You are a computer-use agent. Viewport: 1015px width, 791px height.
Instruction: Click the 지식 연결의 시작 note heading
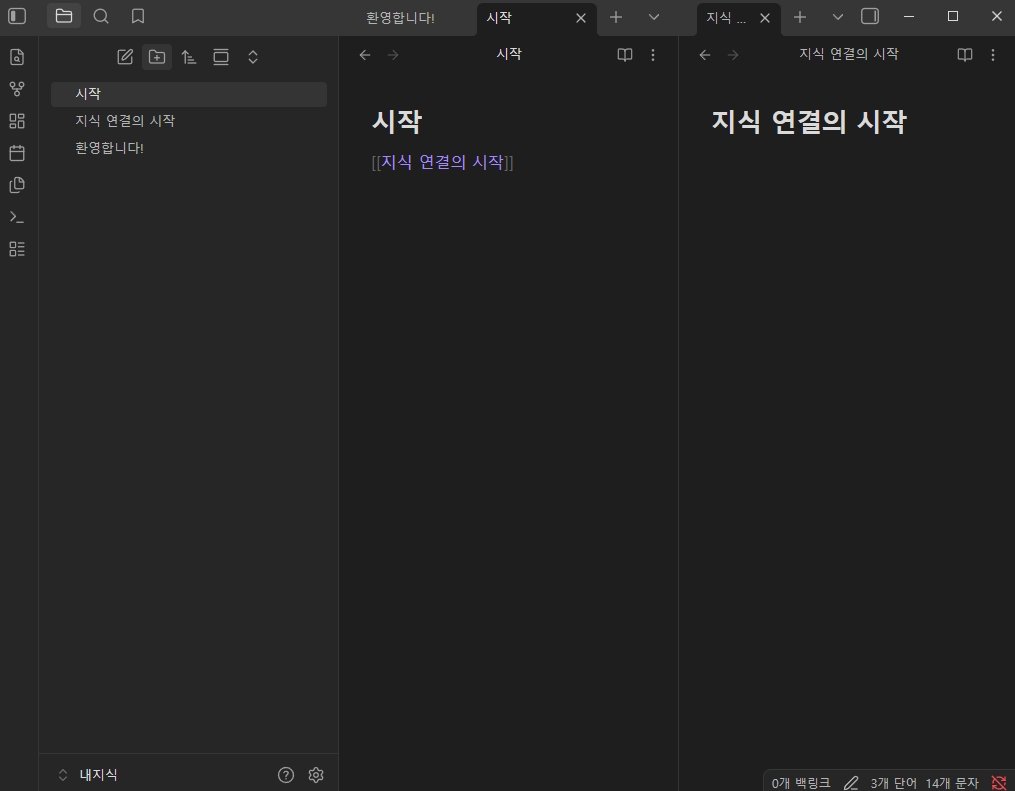(x=809, y=122)
